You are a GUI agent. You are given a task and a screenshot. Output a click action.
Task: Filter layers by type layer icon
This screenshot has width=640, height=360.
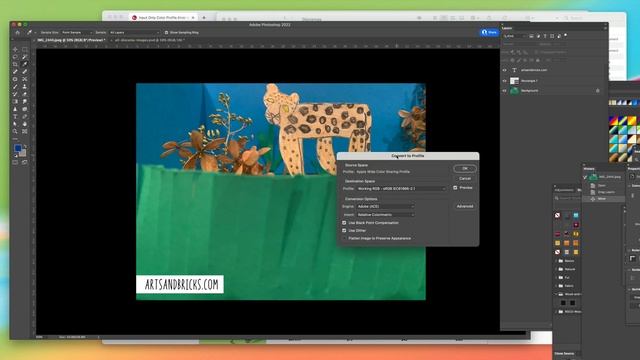(545, 36)
